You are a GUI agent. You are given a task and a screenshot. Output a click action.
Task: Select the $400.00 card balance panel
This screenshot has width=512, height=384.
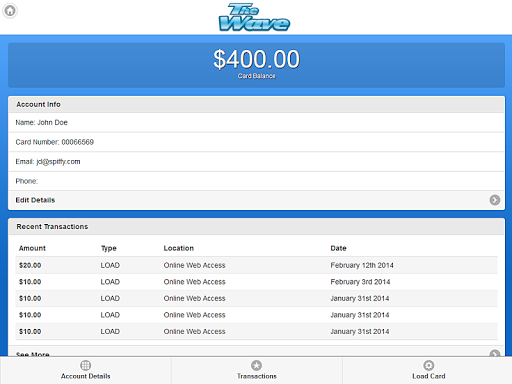tap(256, 65)
